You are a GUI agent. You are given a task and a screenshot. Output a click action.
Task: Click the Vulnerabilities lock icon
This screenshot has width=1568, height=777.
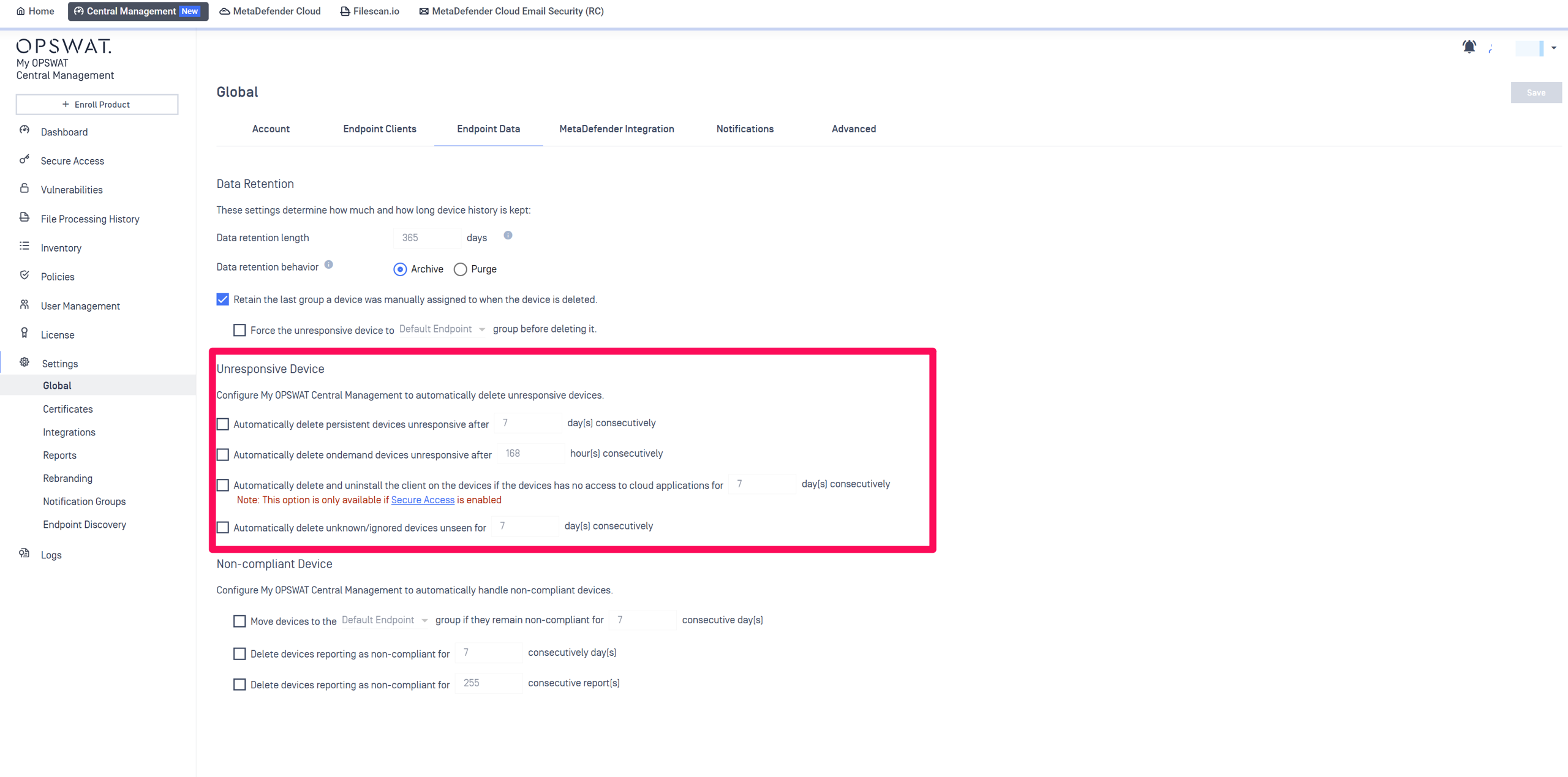tap(24, 189)
